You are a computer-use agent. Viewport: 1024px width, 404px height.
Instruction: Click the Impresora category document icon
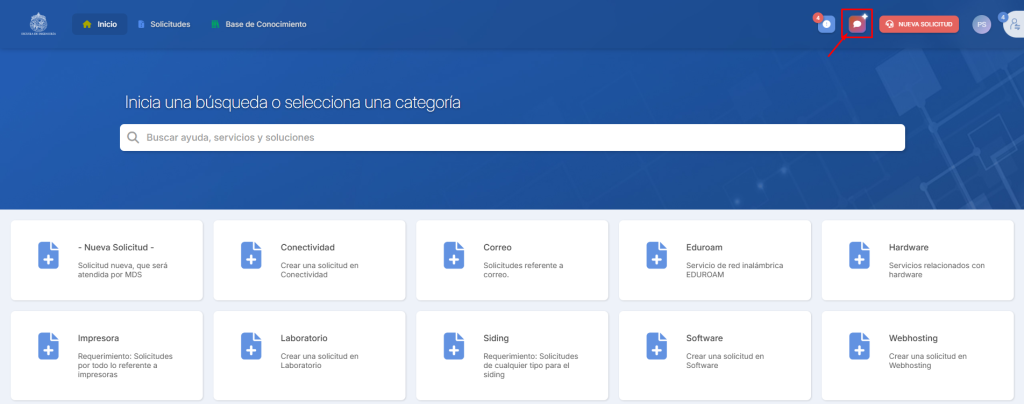[49, 345]
